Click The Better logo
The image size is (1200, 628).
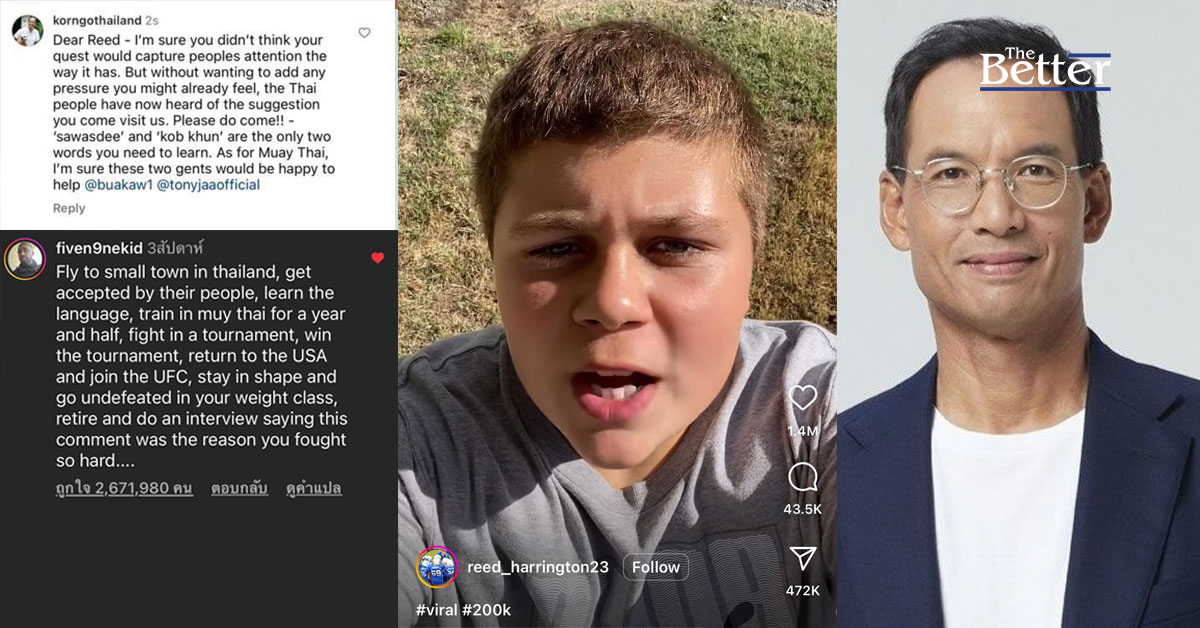[x=1045, y=69]
